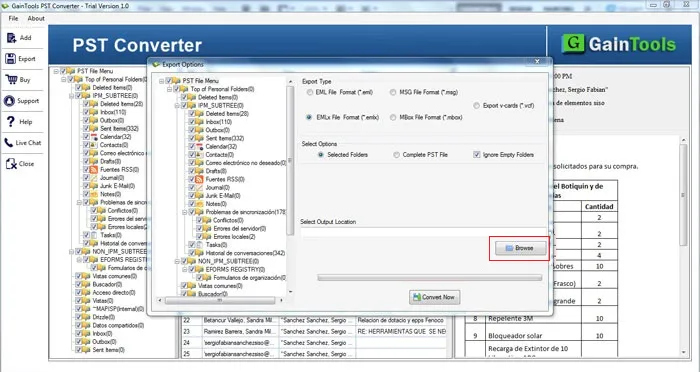Select Deleted Items(28) in dialog tree
The width and height of the screenshot is (700, 372).
click(x=227, y=114)
